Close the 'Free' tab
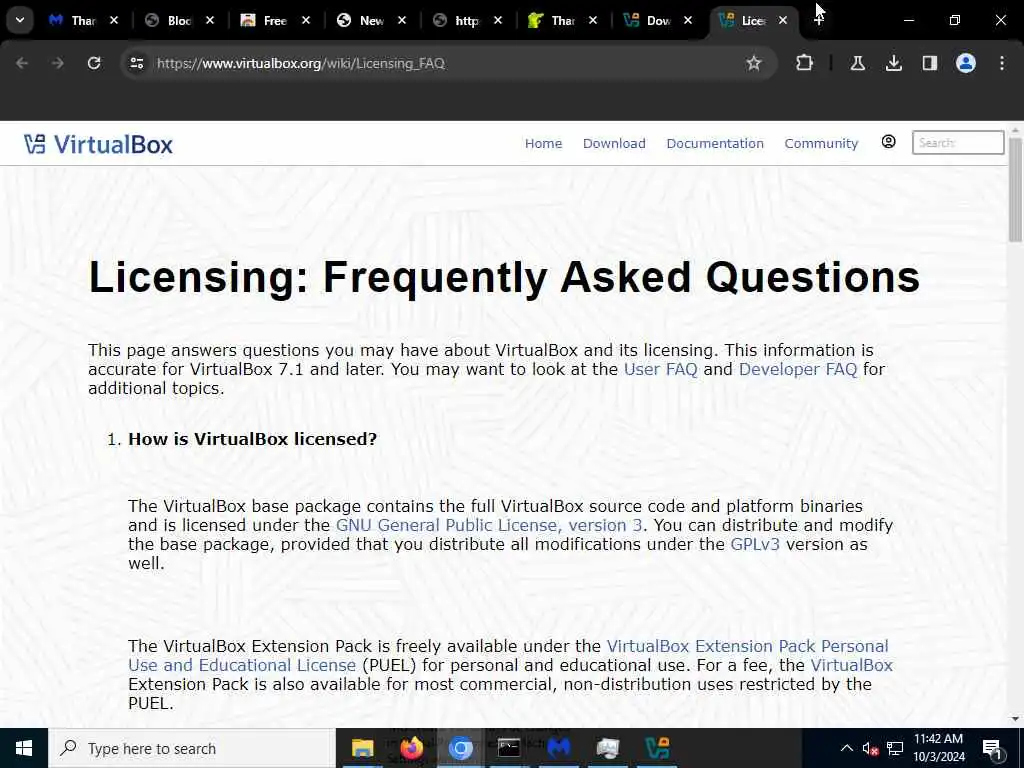The image size is (1024, 768). click(306, 20)
